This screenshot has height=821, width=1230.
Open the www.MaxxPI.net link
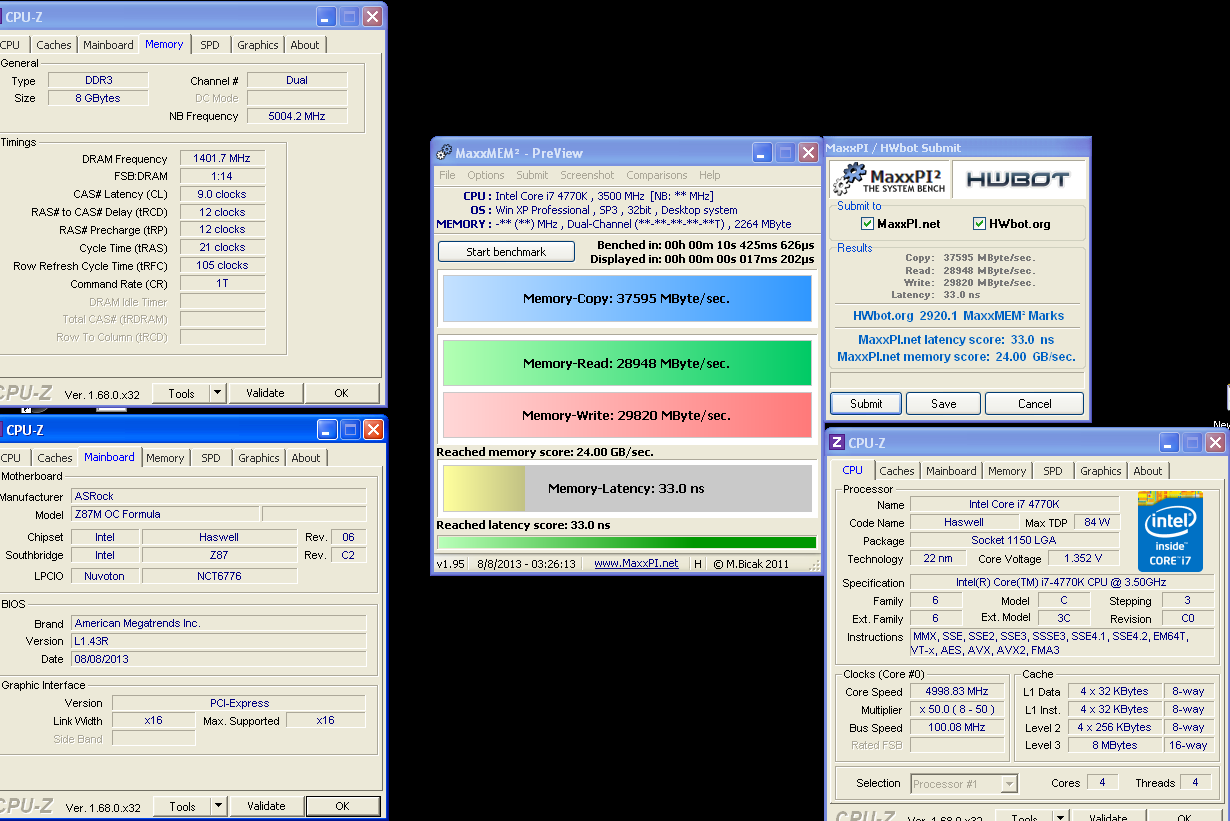point(636,564)
